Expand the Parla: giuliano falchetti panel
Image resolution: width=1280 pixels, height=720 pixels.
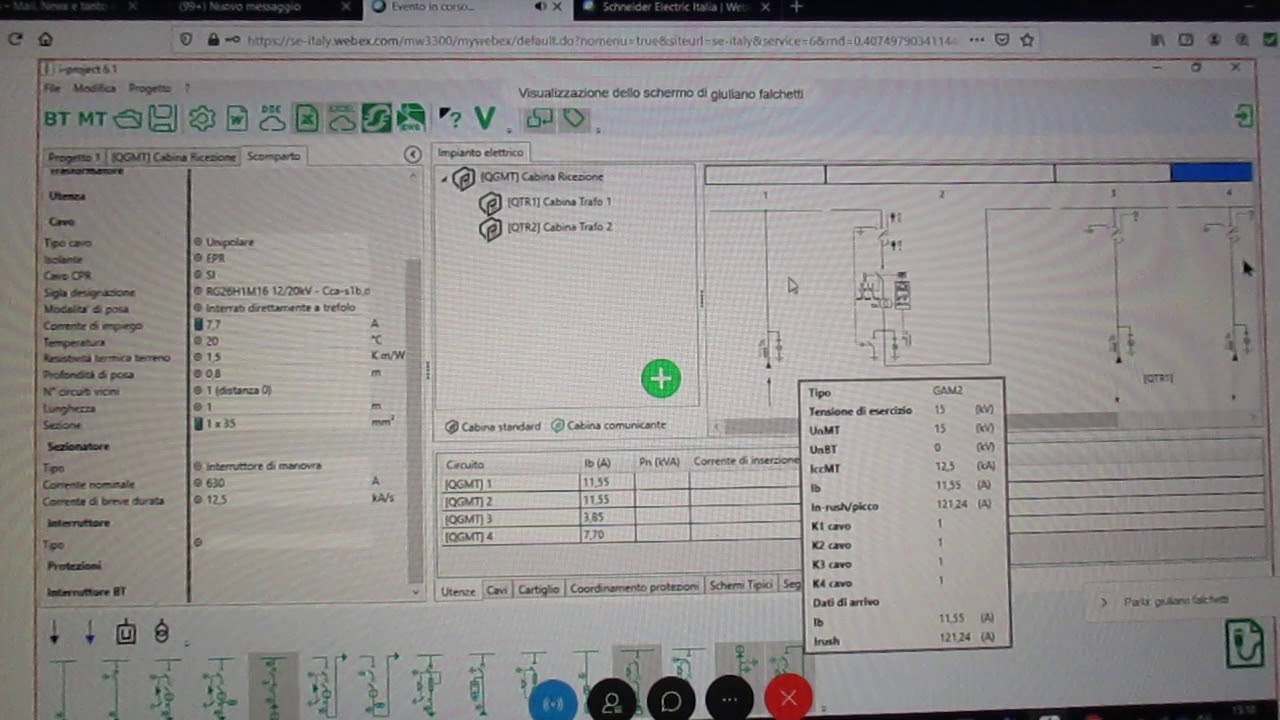click(x=1104, y=602)
